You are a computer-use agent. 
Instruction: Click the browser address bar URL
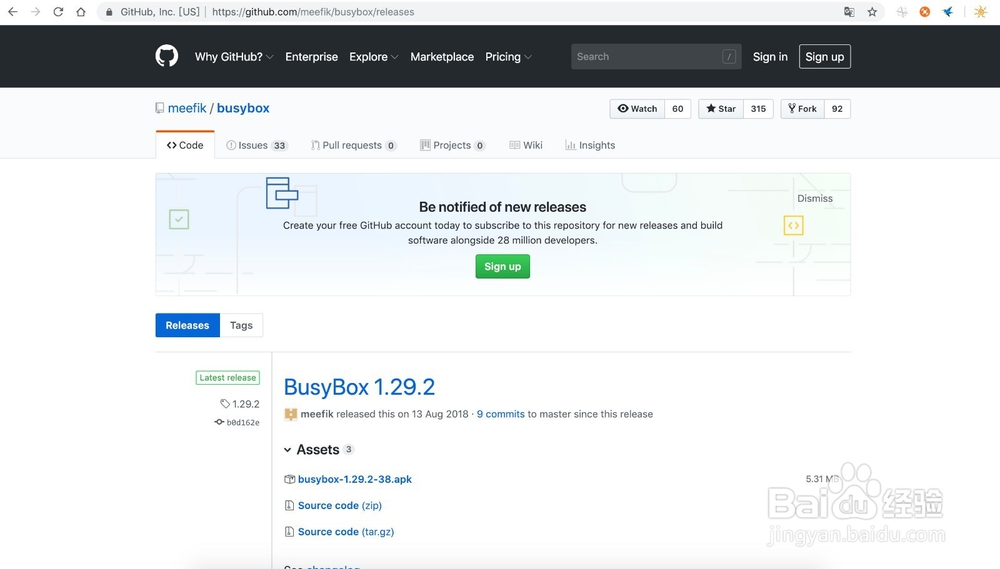coord(313,12)
